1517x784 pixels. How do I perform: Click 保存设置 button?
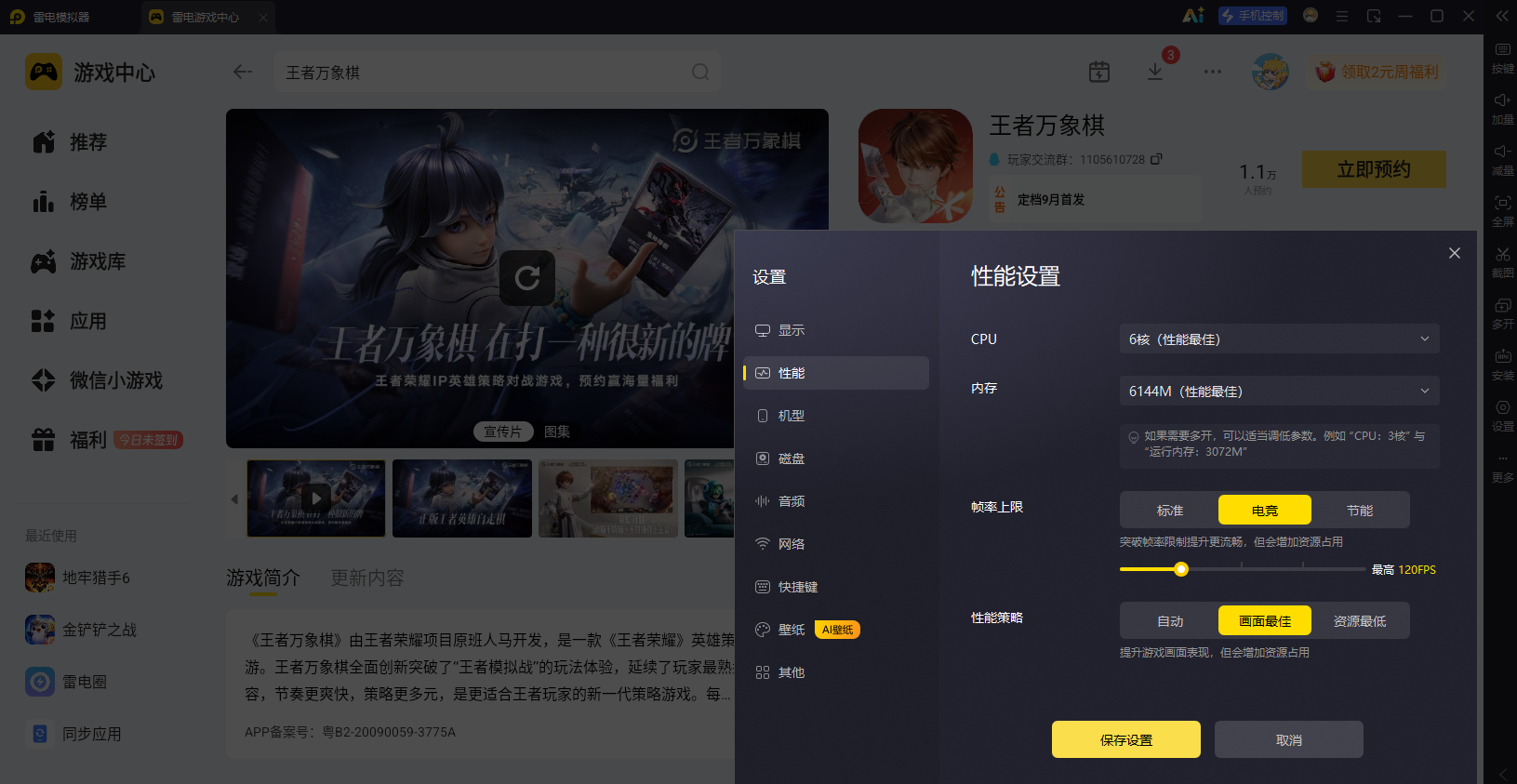[1126, 739]
